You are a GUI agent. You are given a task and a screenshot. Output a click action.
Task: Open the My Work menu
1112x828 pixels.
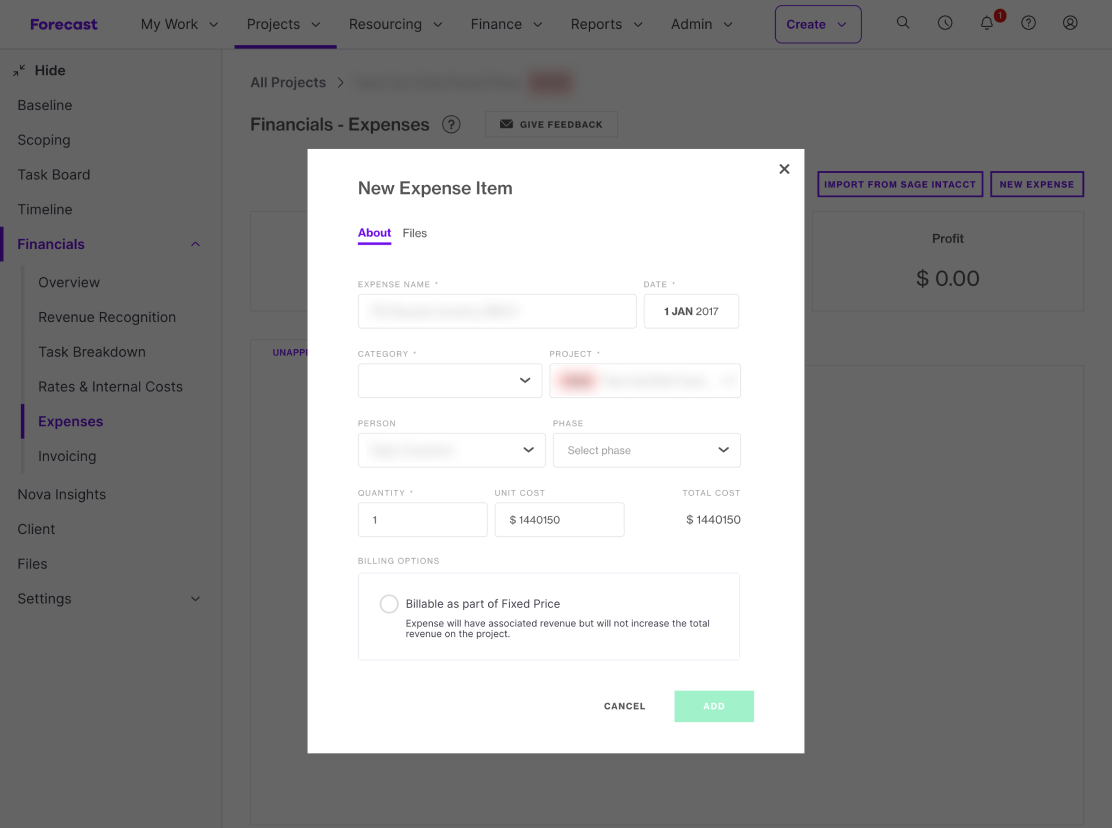point(179,24)
